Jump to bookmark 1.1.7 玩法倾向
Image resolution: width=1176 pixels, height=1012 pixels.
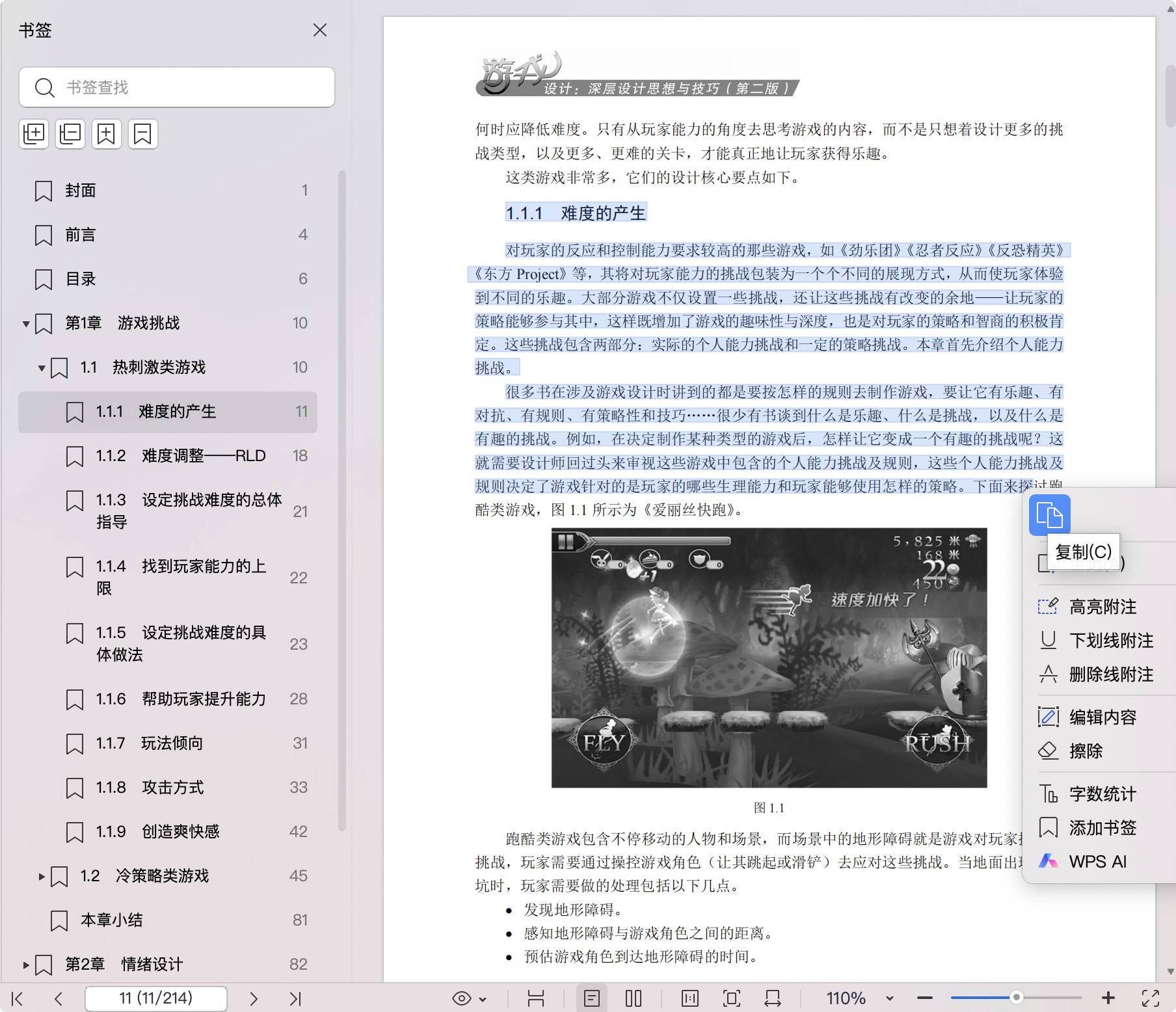pos(168,743)
